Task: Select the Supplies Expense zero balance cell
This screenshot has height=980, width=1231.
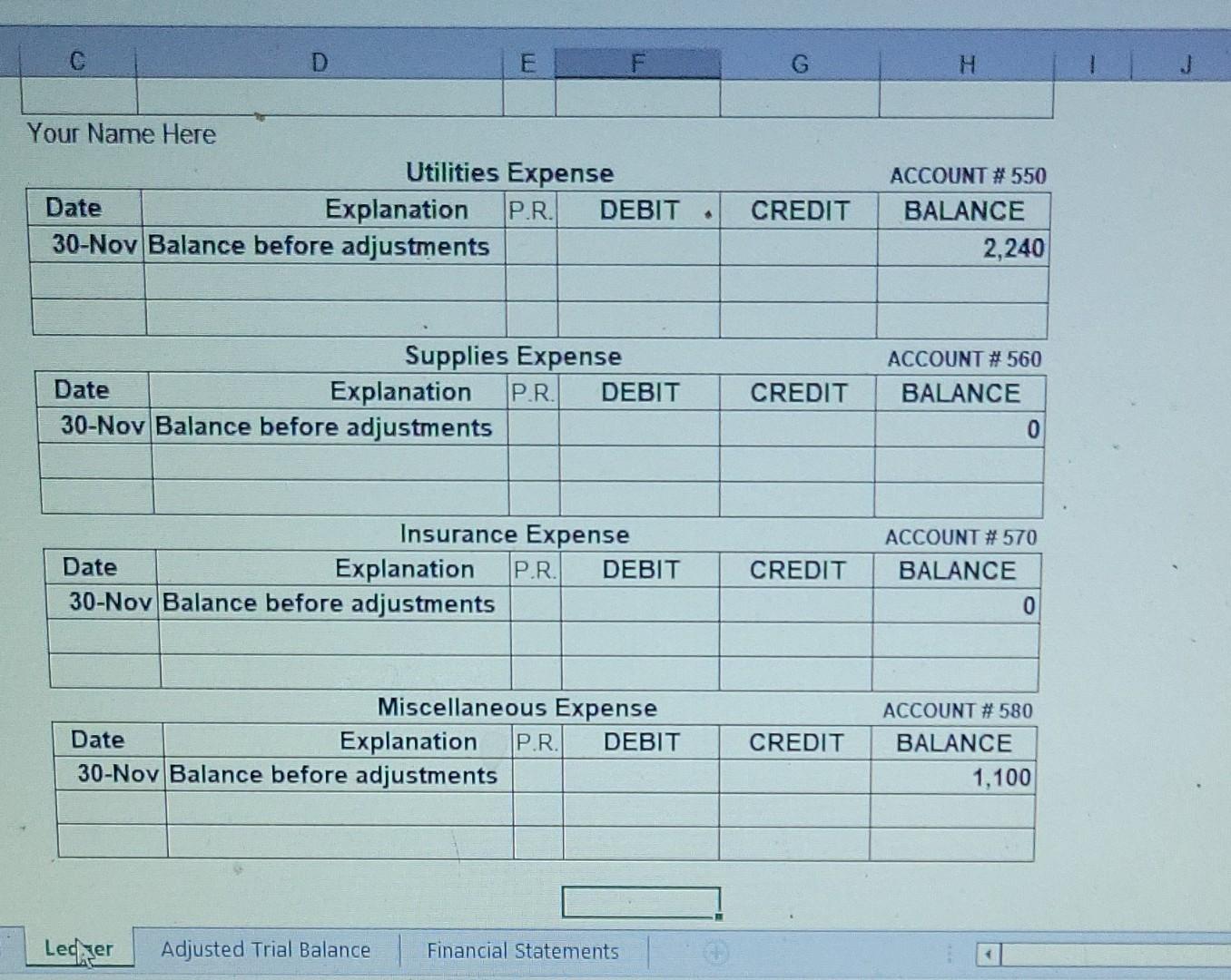Action: [x=958, y=428]
